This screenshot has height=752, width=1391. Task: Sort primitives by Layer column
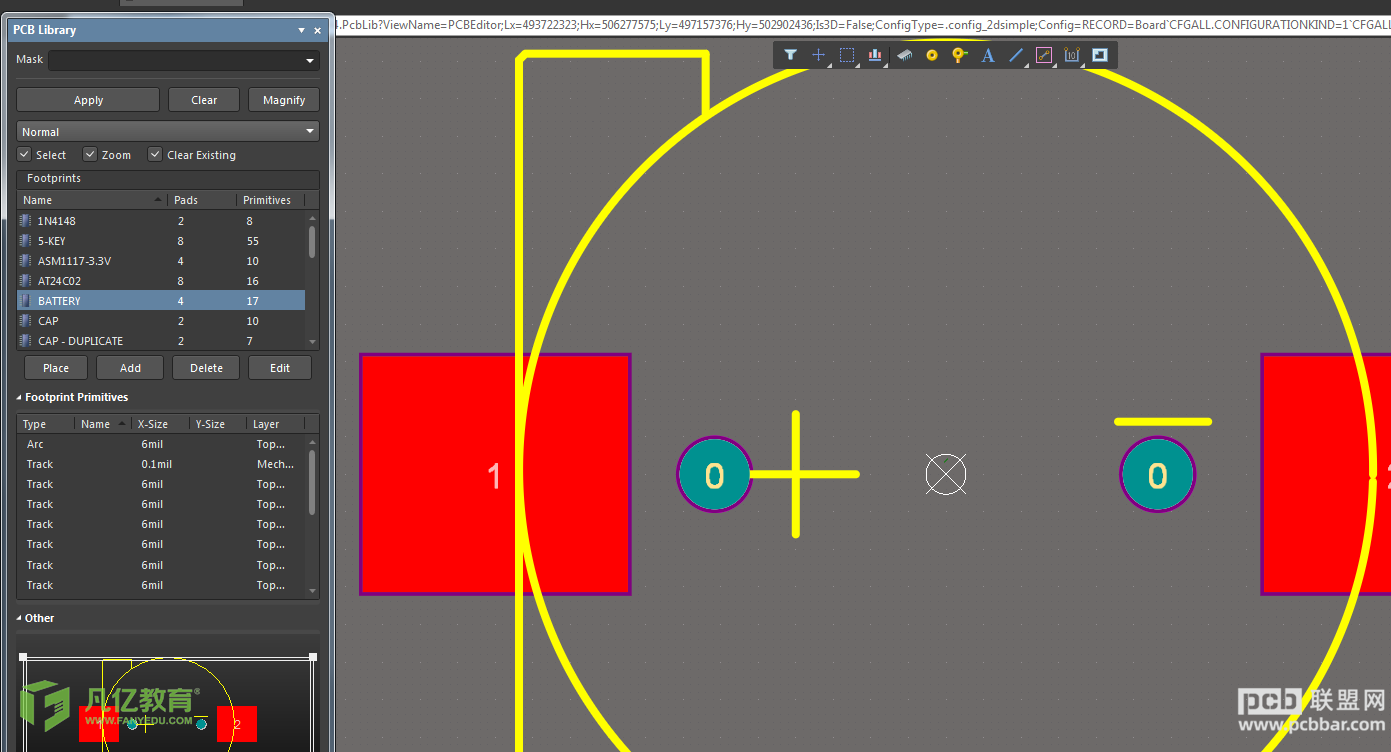click(x=275, y=424)
